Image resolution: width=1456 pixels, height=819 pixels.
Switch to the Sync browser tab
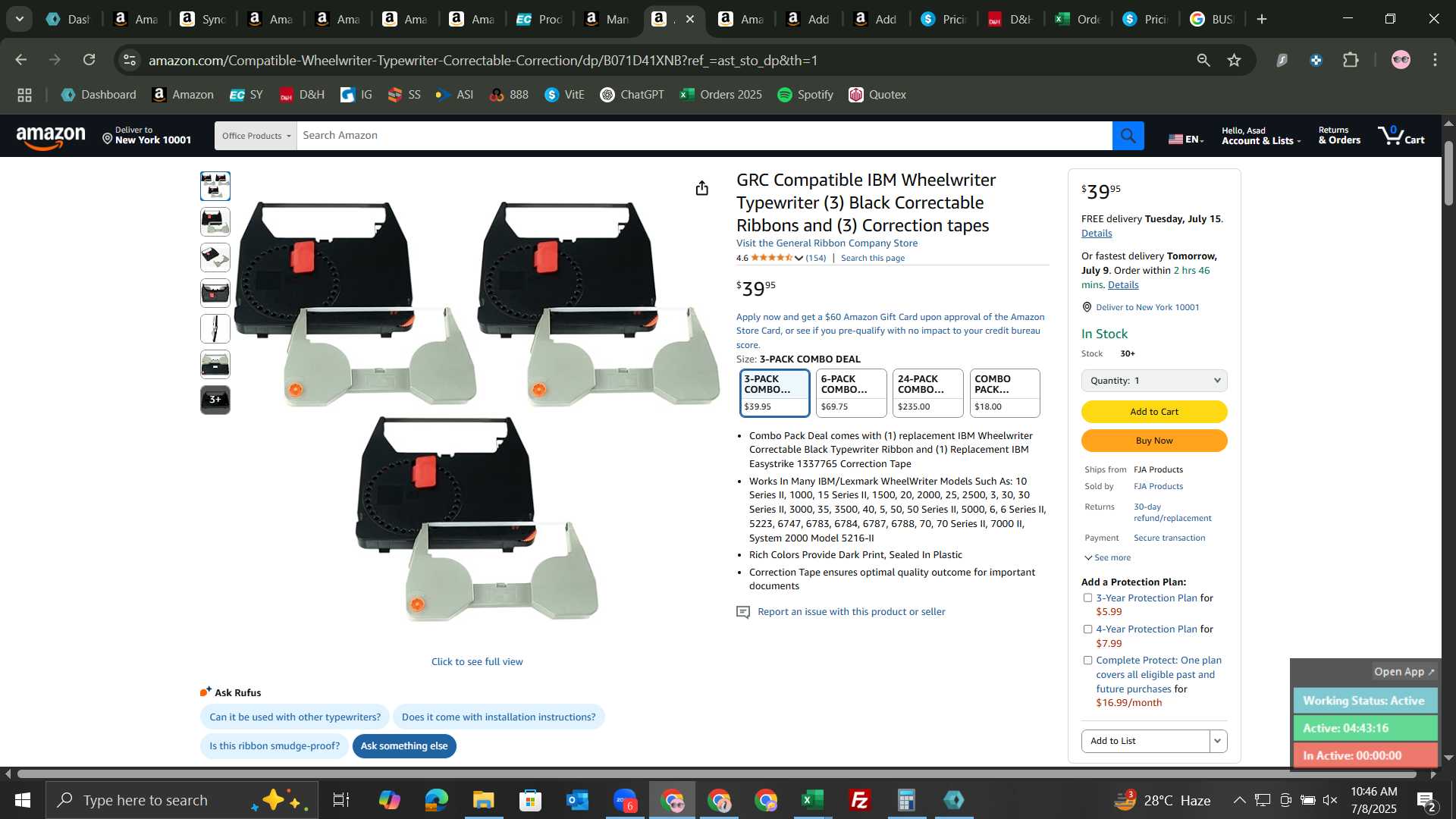[201, 19]
